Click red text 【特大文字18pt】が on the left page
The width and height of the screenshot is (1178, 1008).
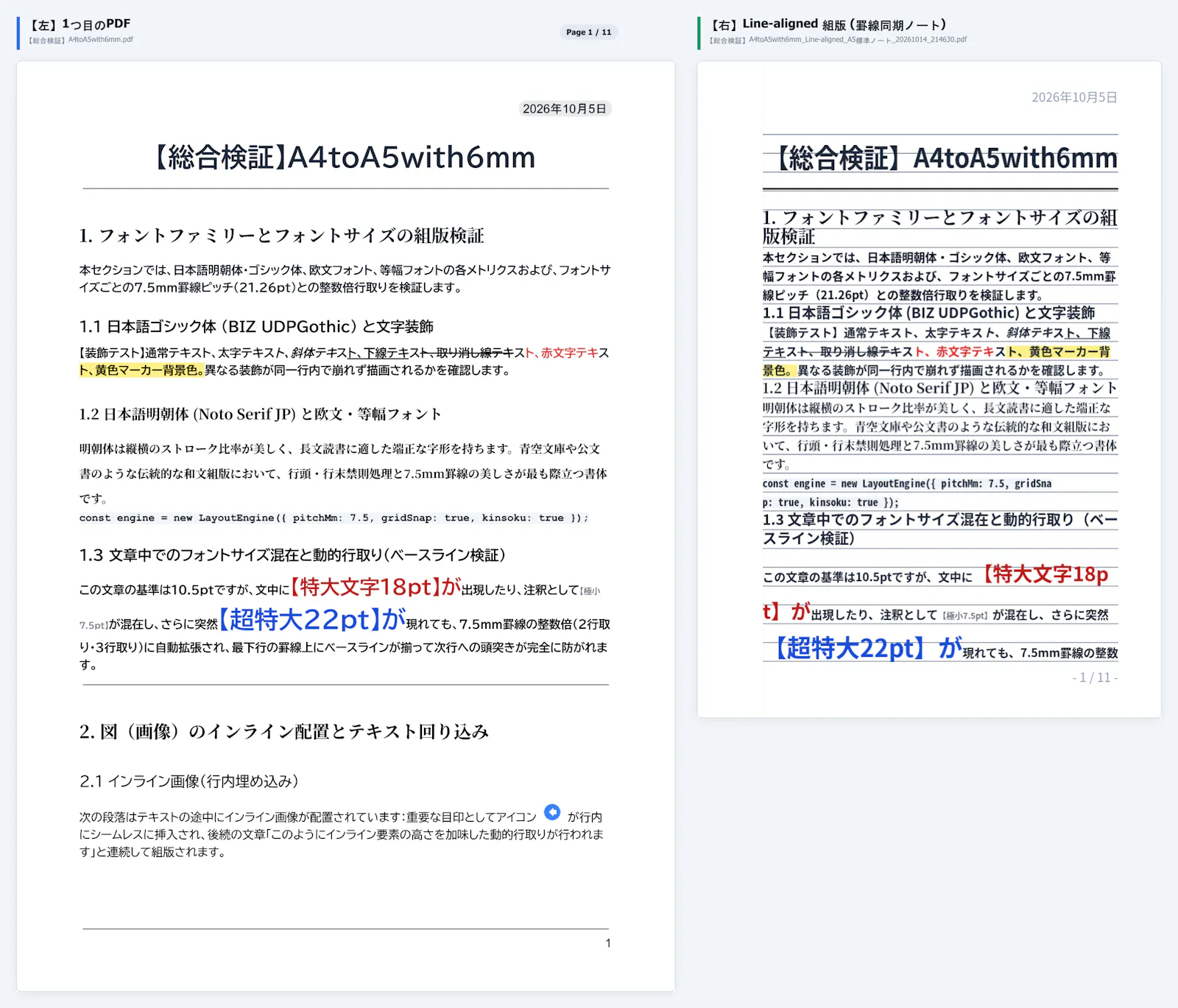(x=375, y=587)
